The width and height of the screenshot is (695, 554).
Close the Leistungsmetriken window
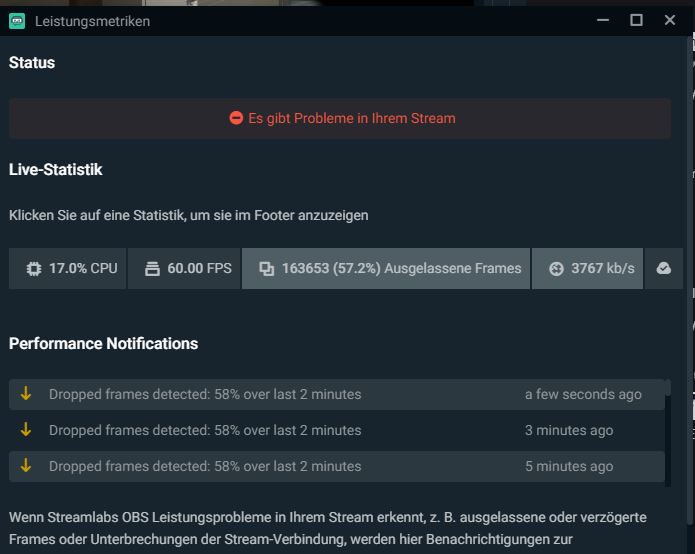point(670,20)
